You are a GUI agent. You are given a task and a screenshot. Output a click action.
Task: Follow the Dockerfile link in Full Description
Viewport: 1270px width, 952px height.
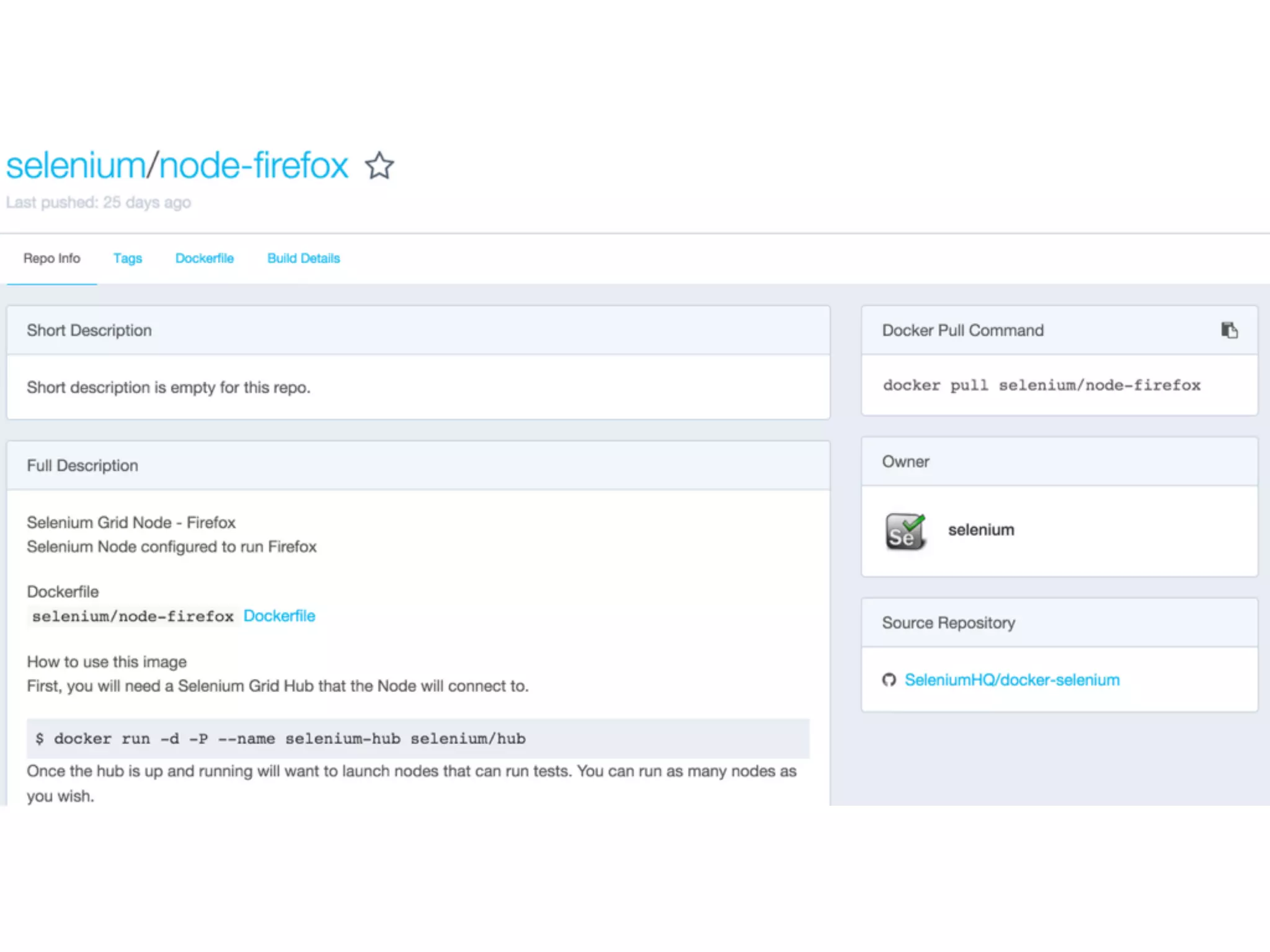tap(279, 615)
